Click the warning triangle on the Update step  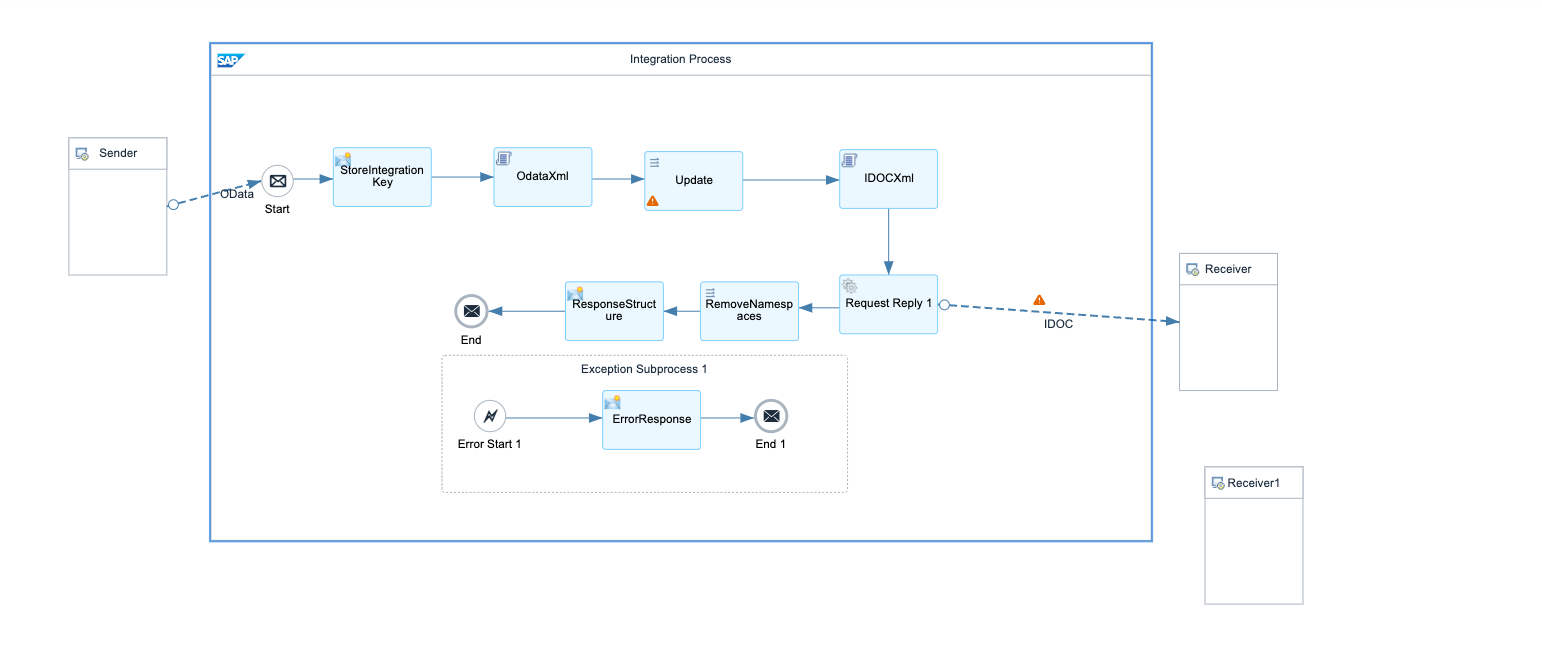(653, 201)
